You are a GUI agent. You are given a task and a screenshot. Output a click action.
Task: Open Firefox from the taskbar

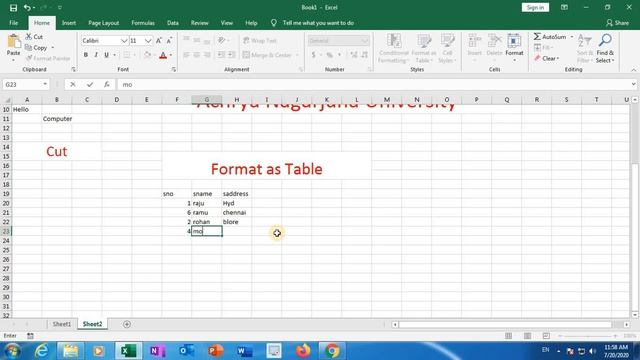(x=303, y=351)
